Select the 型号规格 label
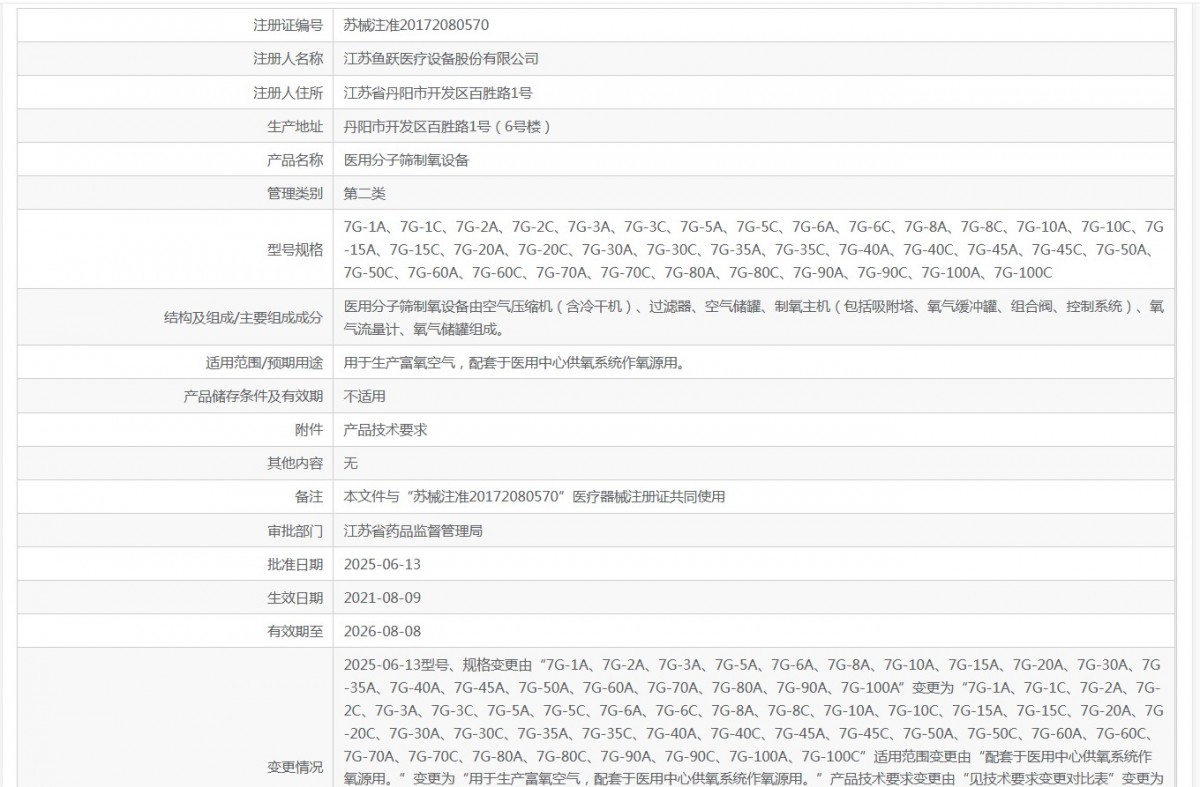This screenshot has height=787, width=1200. (x=295, y=250)
